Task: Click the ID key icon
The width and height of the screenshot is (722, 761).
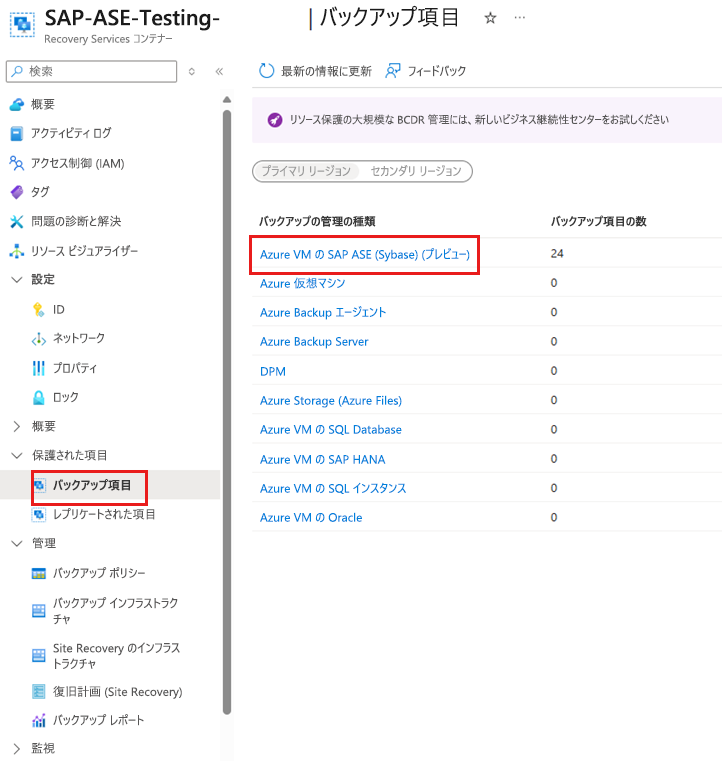Action: click(x=38, y=310)
